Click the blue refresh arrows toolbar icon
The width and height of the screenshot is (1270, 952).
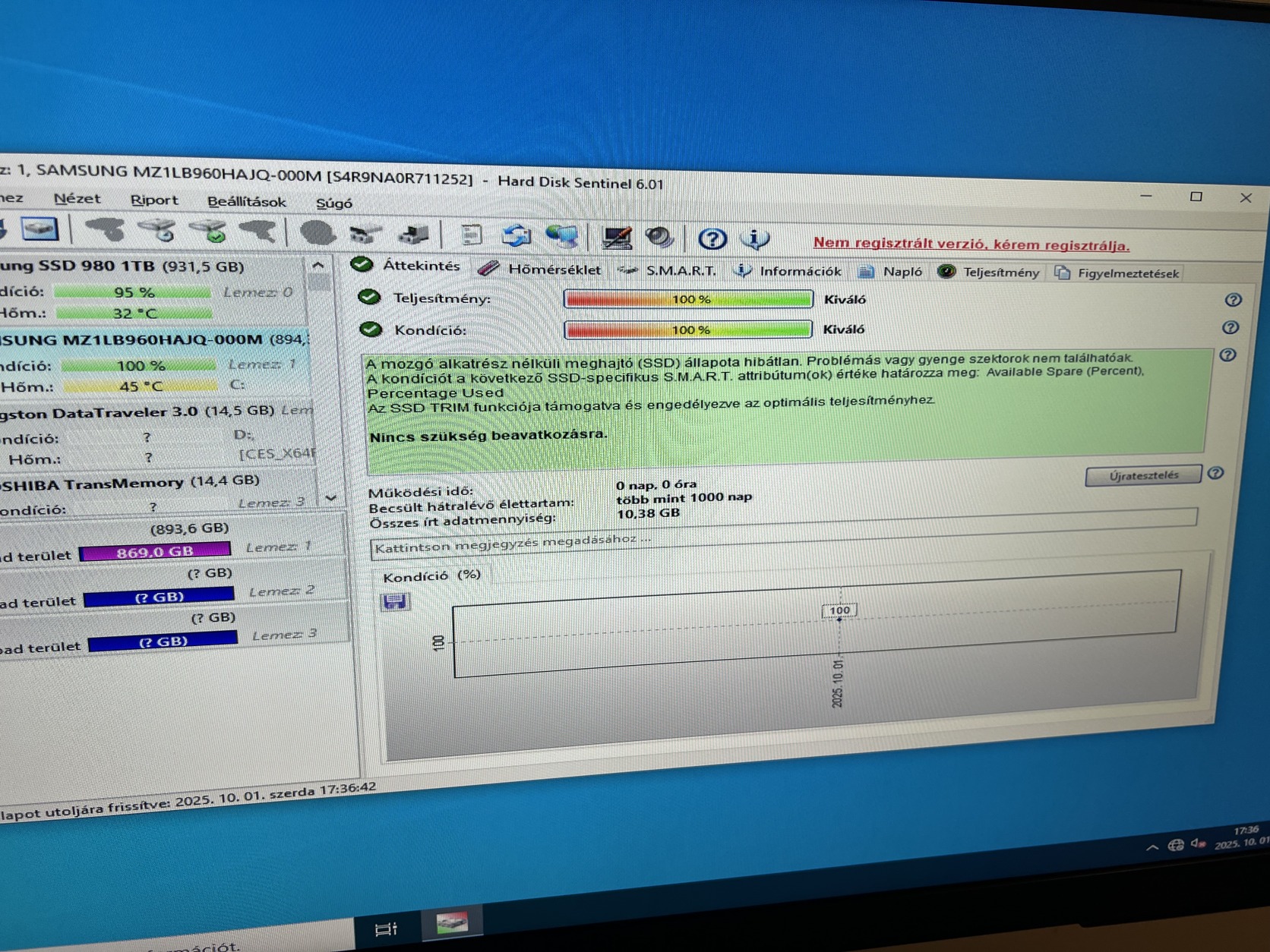tap(517, 235)
